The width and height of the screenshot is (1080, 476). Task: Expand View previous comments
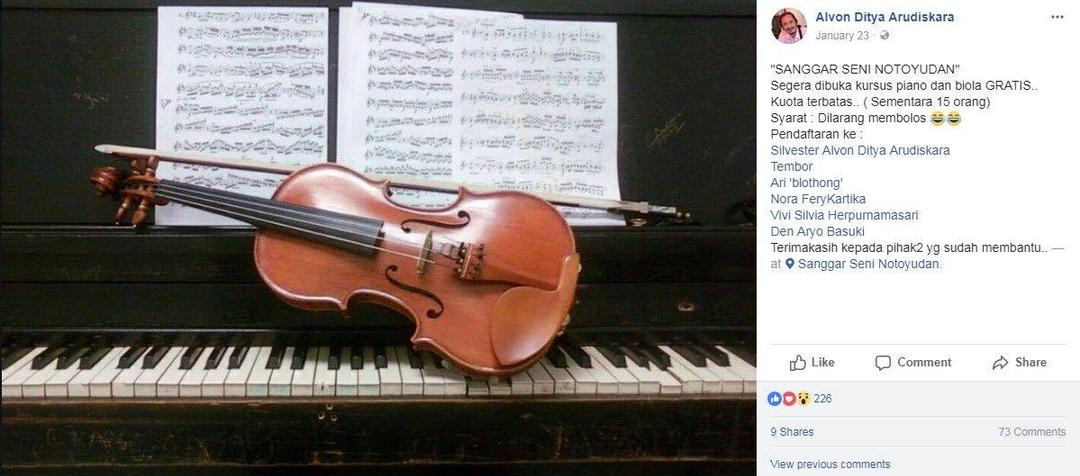coord(830,464)
